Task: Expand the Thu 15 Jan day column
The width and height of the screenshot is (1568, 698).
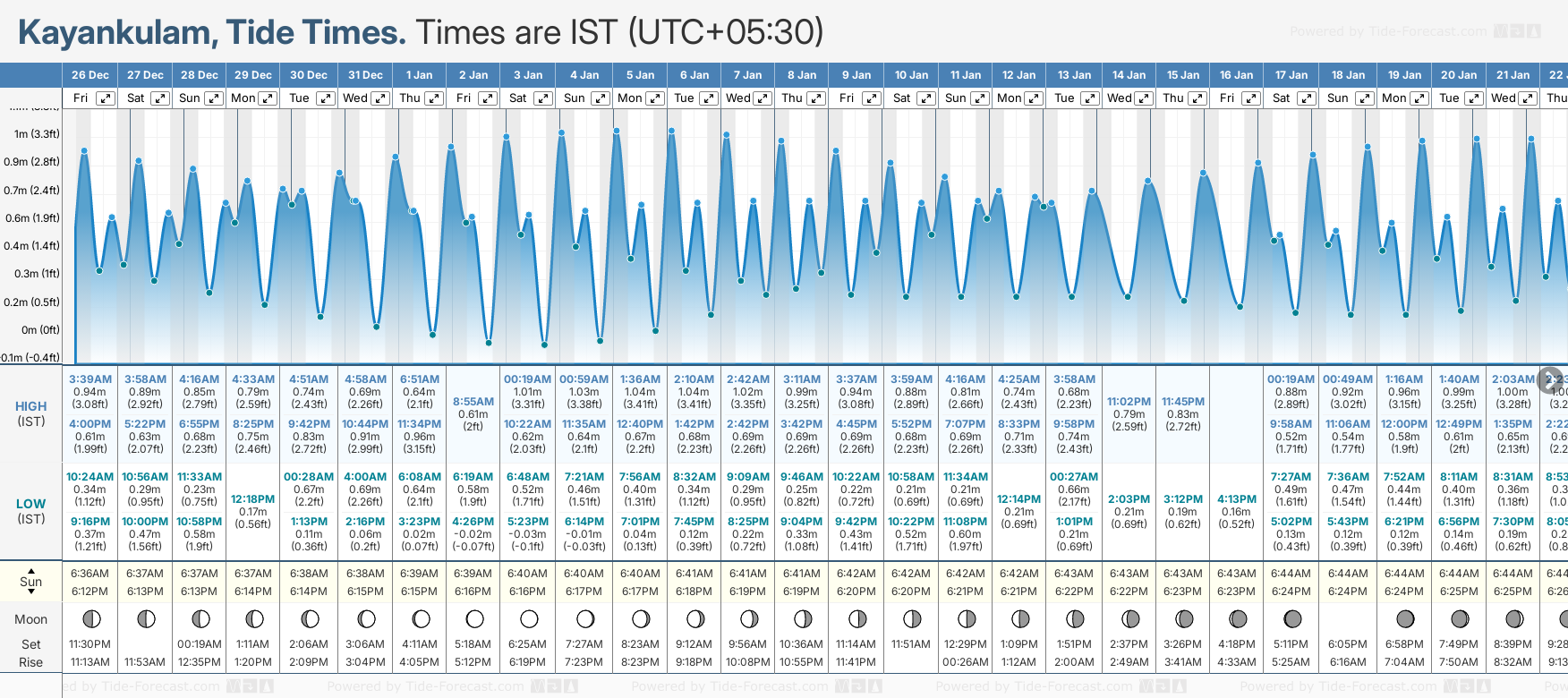Action: click(1197, 98)
